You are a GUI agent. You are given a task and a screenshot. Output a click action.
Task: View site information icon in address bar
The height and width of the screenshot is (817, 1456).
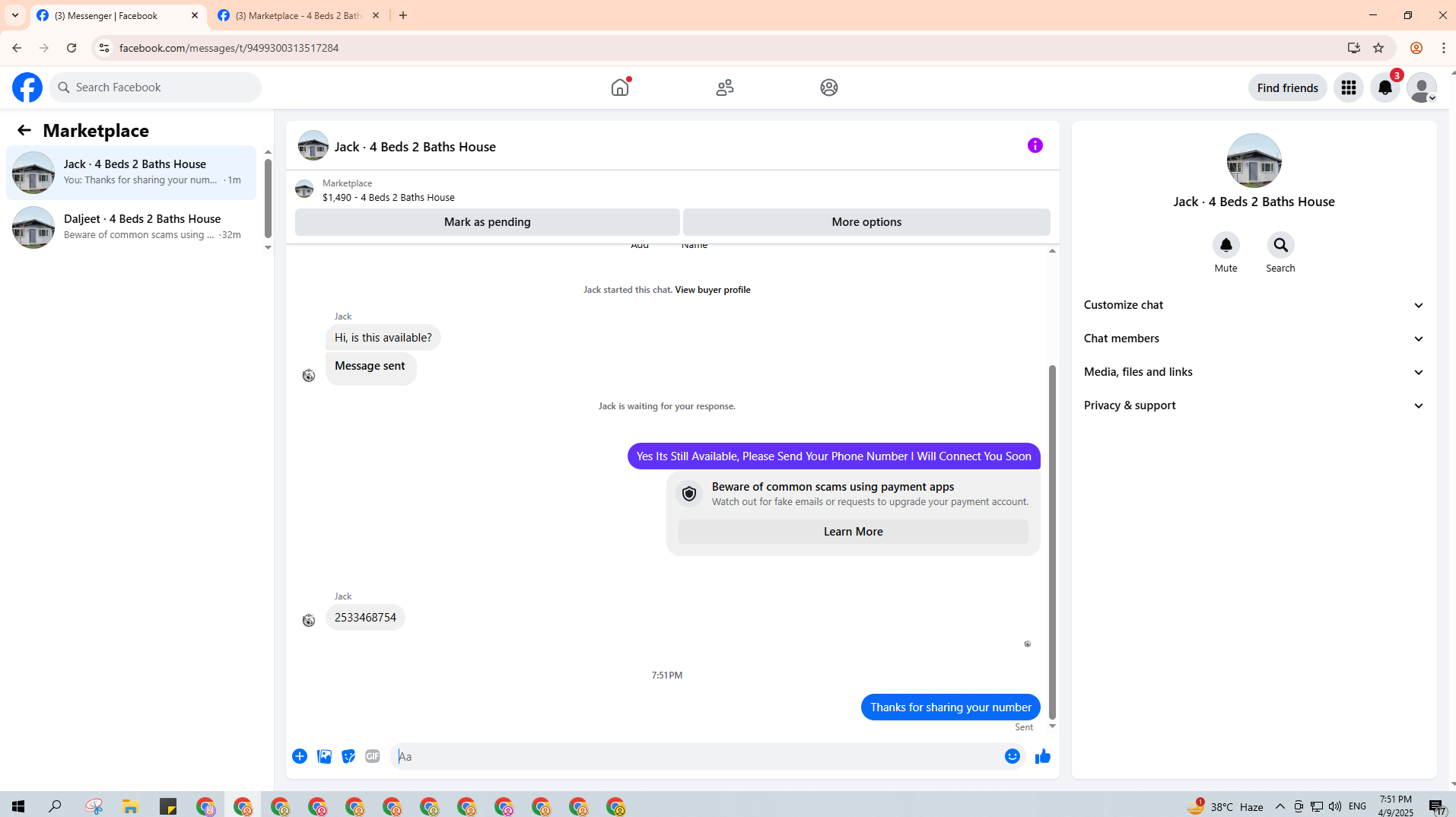(104, 48)
